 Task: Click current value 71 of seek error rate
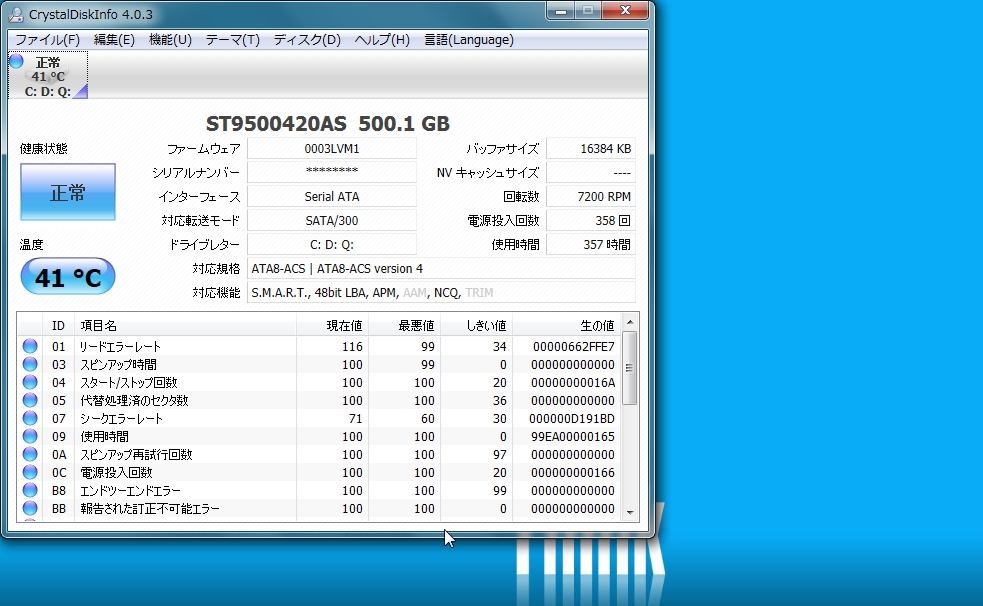[355, 419]
